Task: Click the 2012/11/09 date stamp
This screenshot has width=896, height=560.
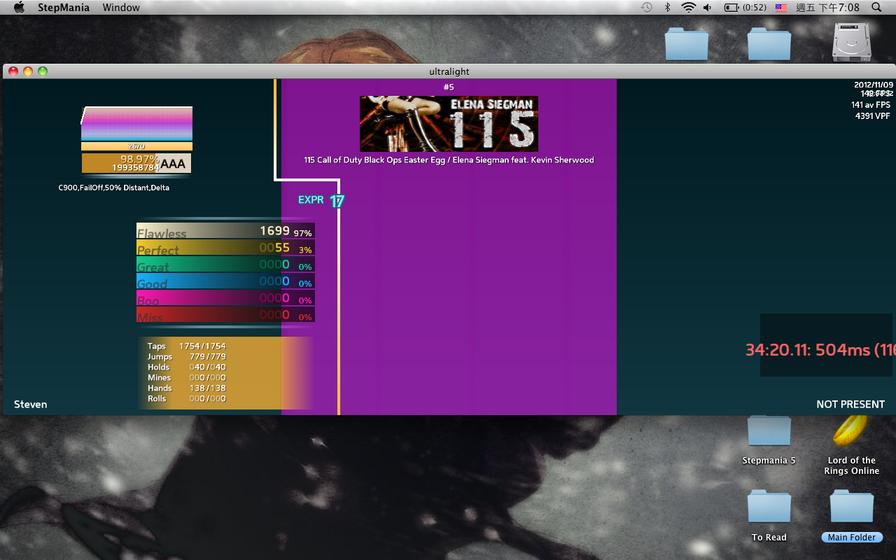Action: (x=873, y=85)
